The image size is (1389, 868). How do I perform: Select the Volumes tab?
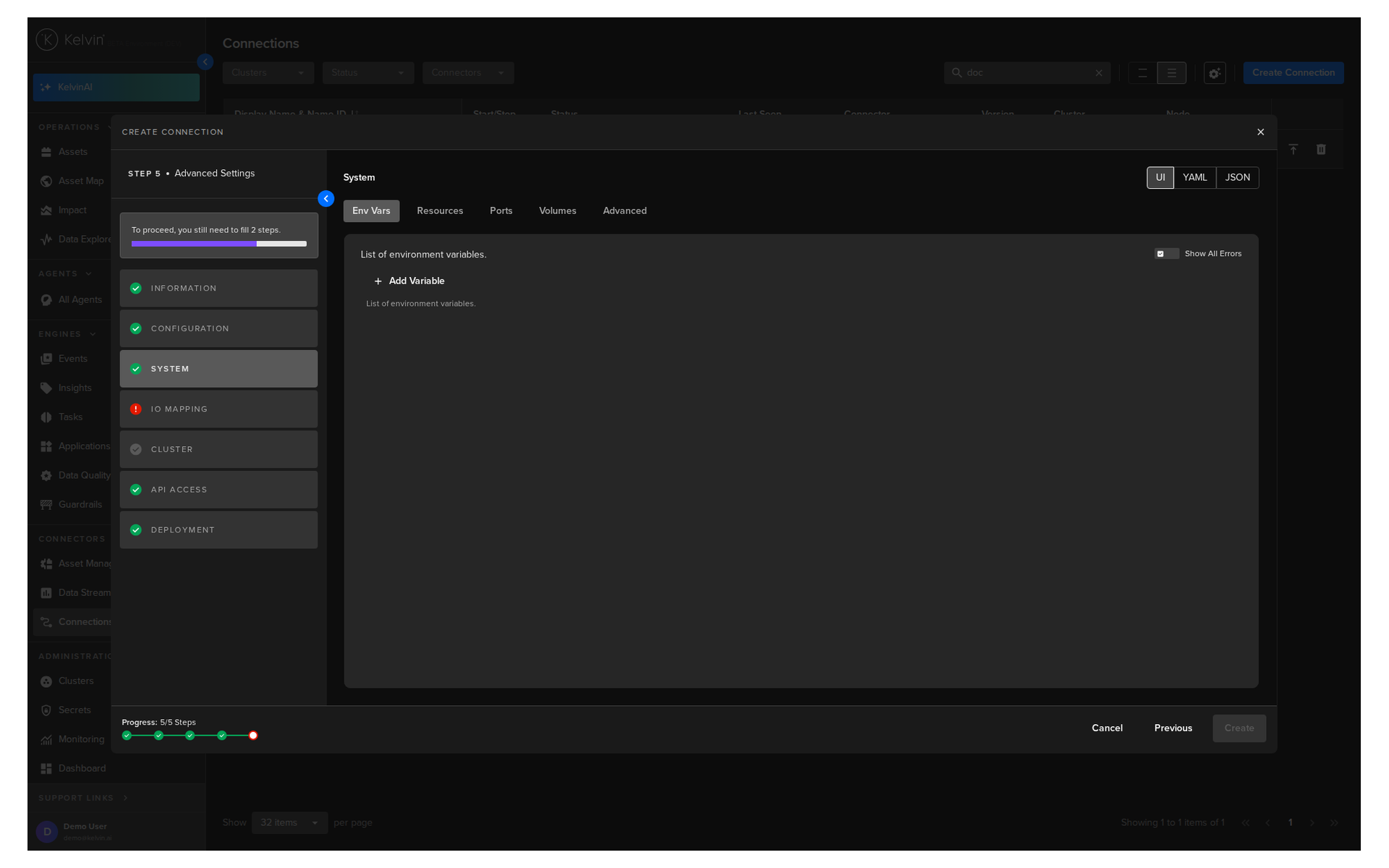[x=558, y=211]
